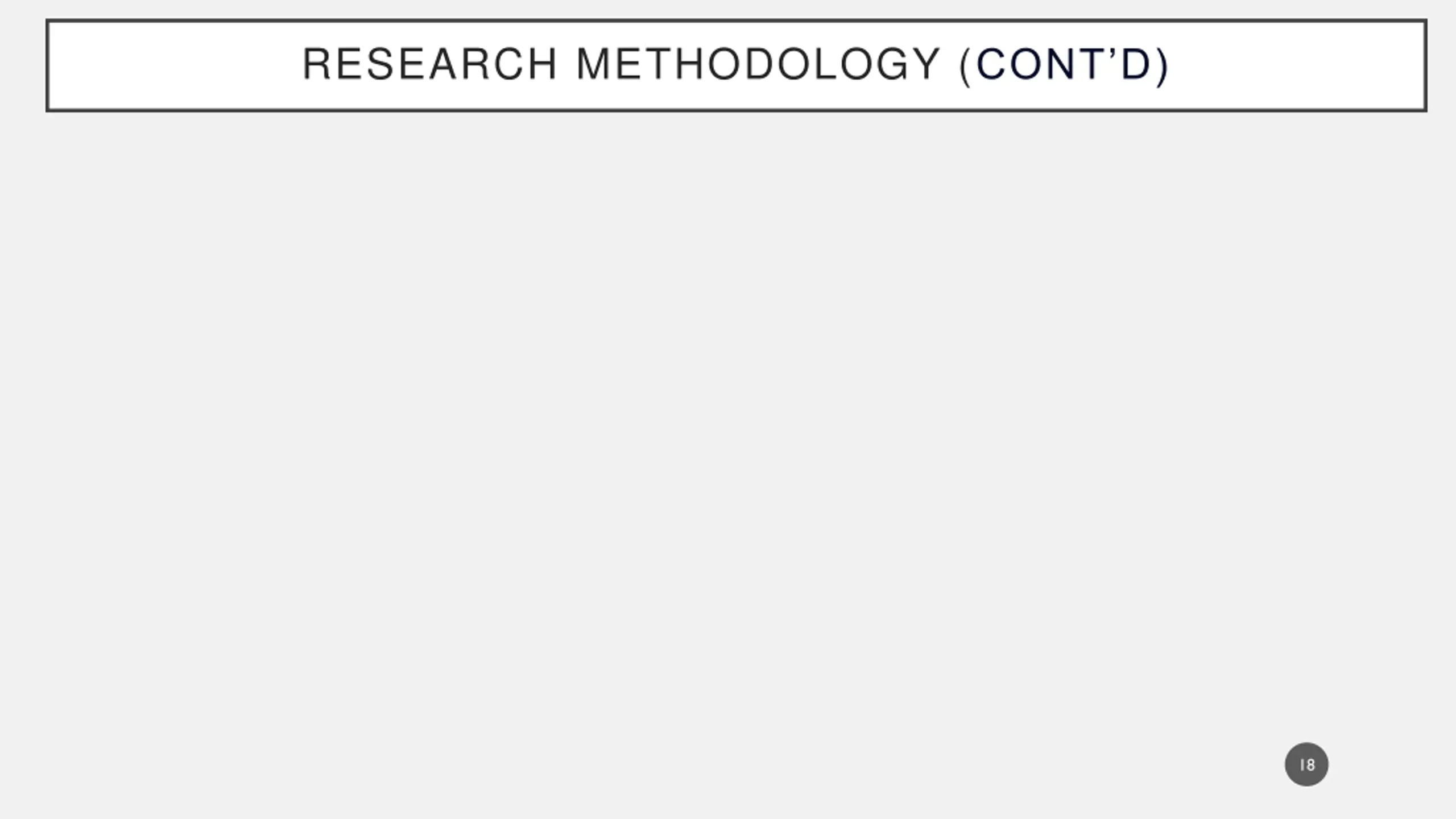Click the closing parenthesis in the title

(1162, 66)
